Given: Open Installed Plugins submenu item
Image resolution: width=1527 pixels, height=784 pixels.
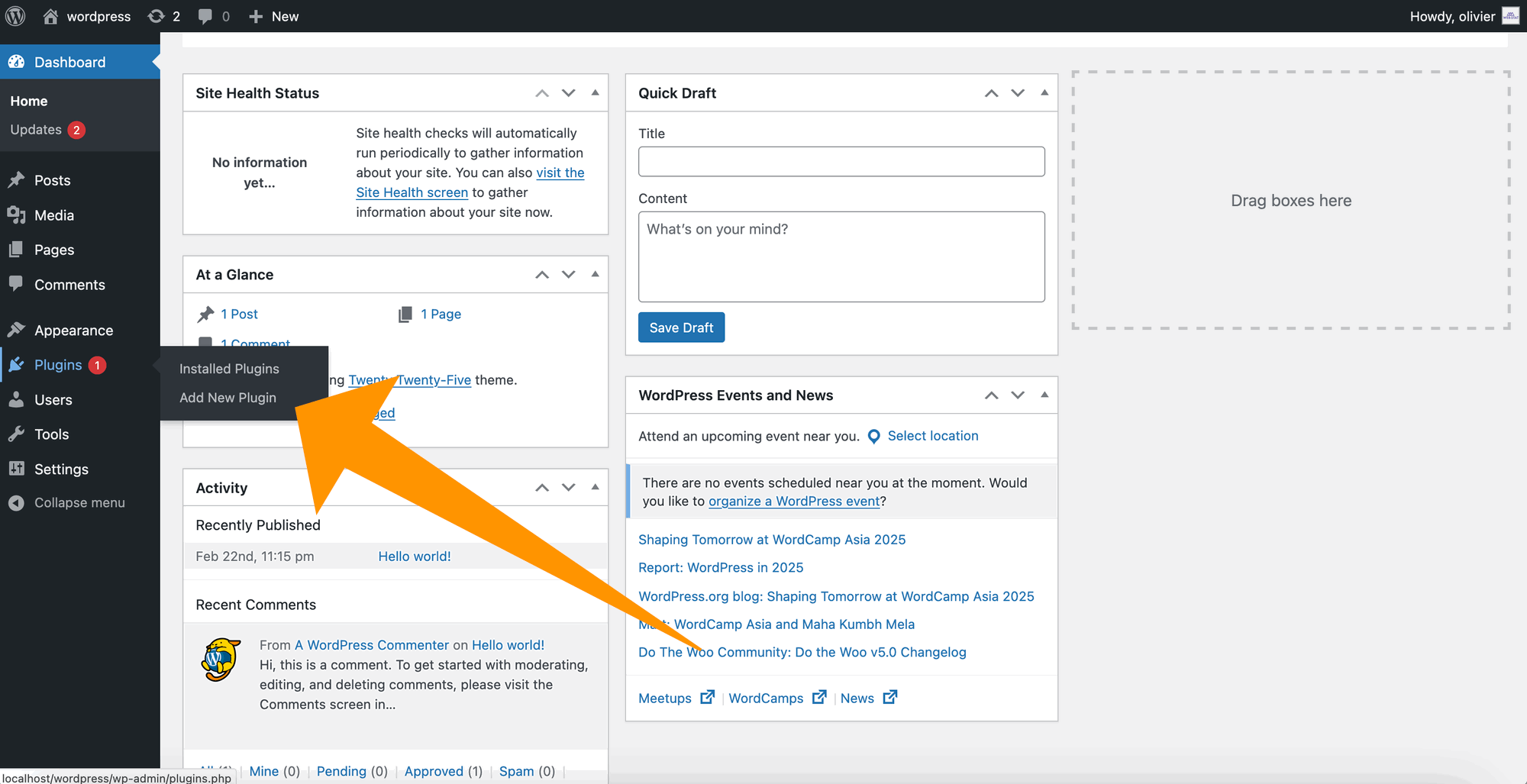Looking at the screenshot, I should click(229, 369).
